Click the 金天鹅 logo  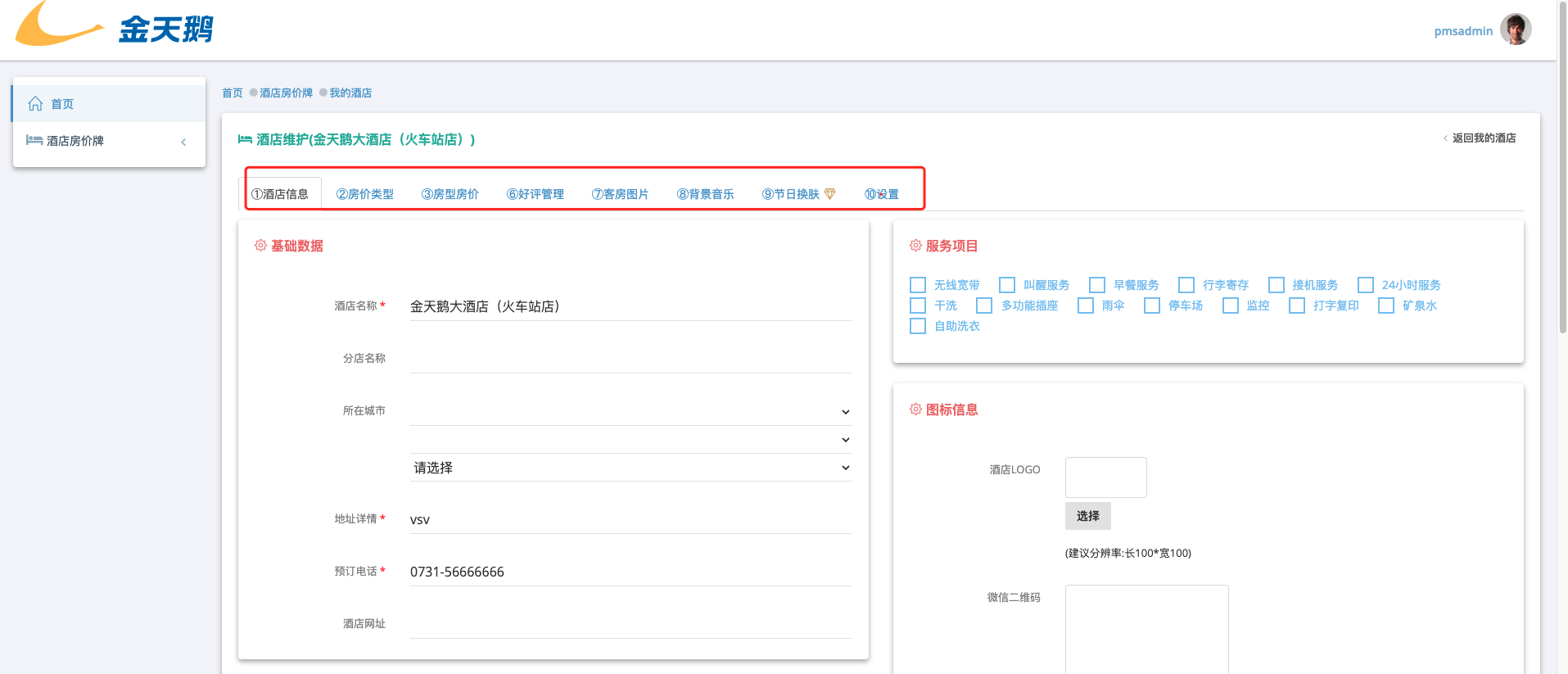(x=114, y=25)
